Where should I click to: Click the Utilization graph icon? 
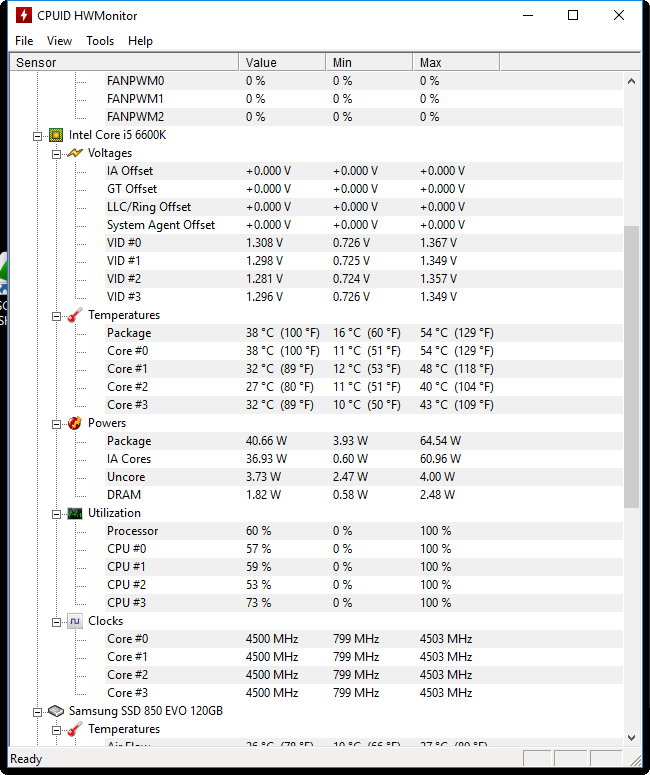click(x=75, y=514)
